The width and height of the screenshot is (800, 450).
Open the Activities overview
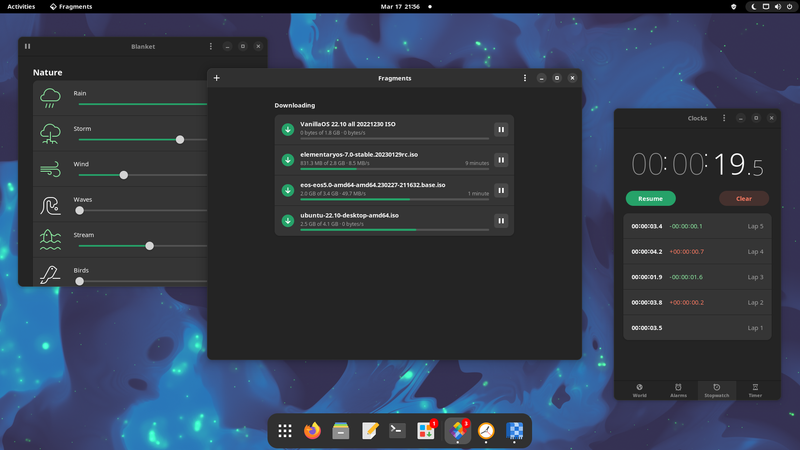coord(21,7)
